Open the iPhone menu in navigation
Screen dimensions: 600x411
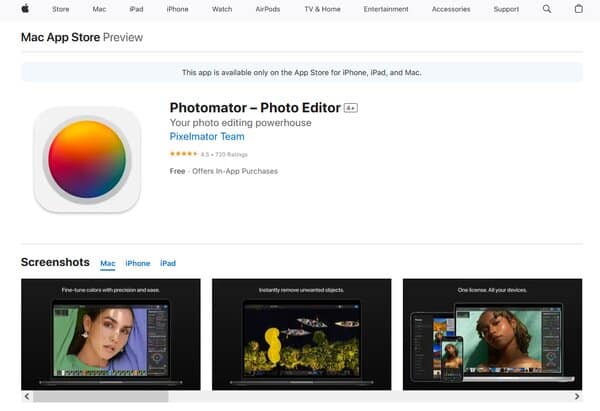[178, 9]
